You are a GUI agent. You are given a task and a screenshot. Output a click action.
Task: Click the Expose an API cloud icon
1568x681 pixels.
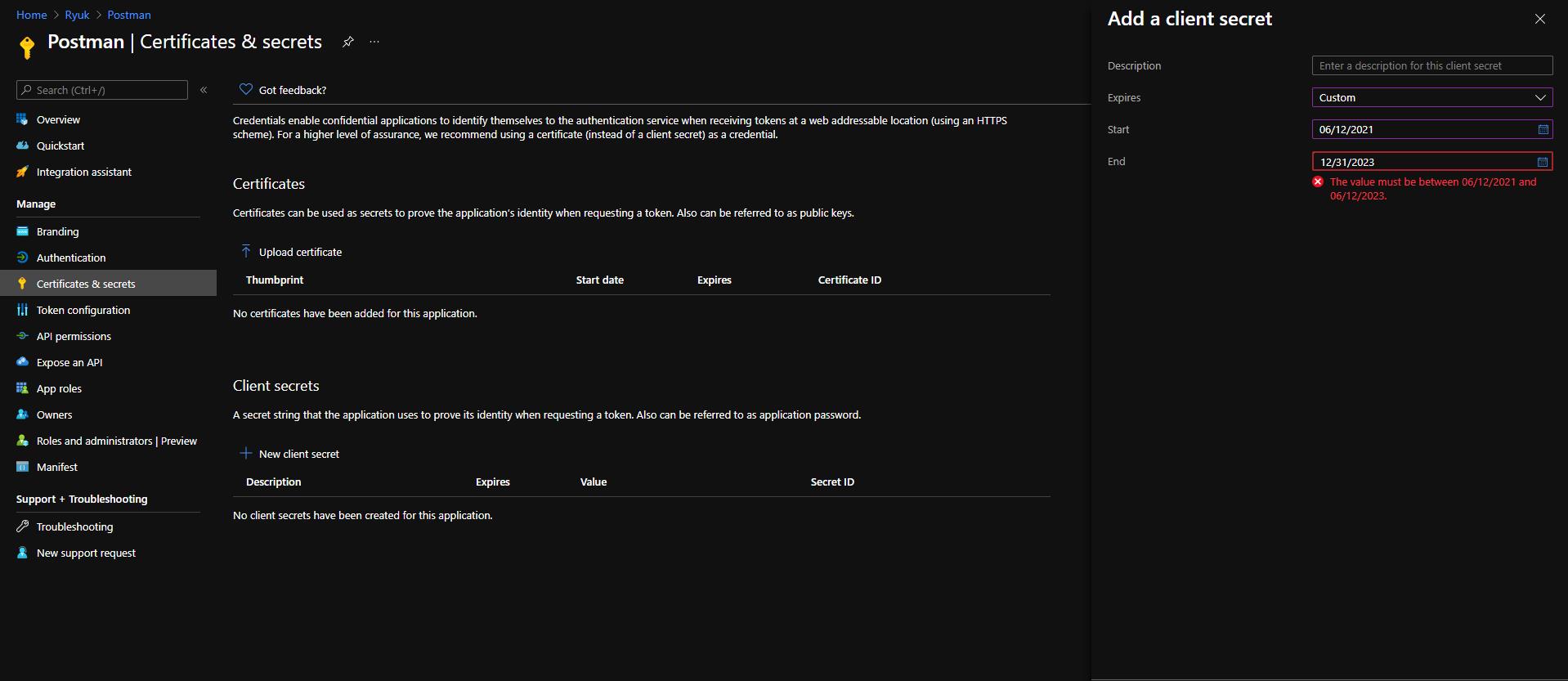click(22, 362)
